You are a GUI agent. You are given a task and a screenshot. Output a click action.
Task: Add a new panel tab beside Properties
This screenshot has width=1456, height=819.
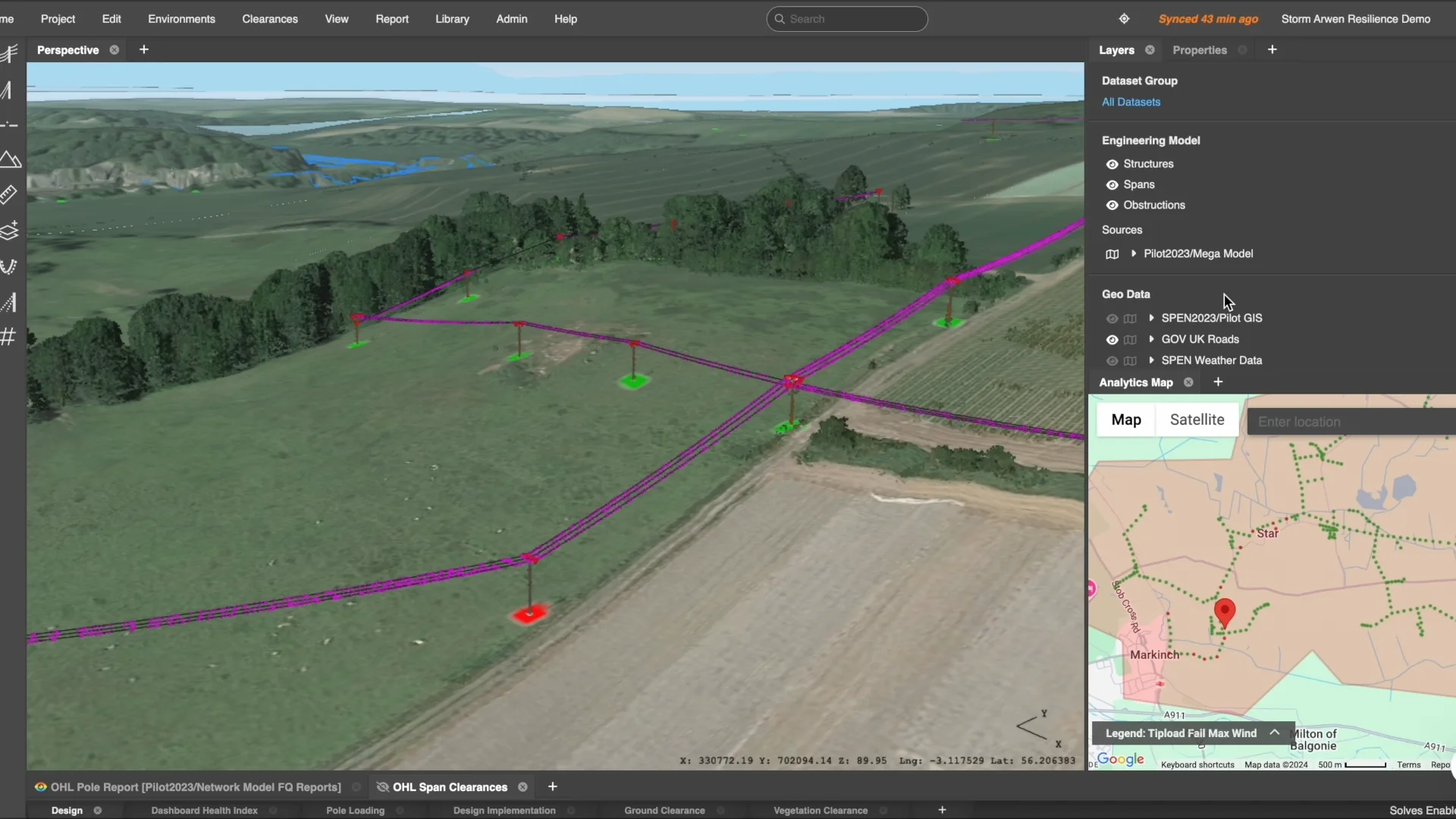tap(1272, 50)
